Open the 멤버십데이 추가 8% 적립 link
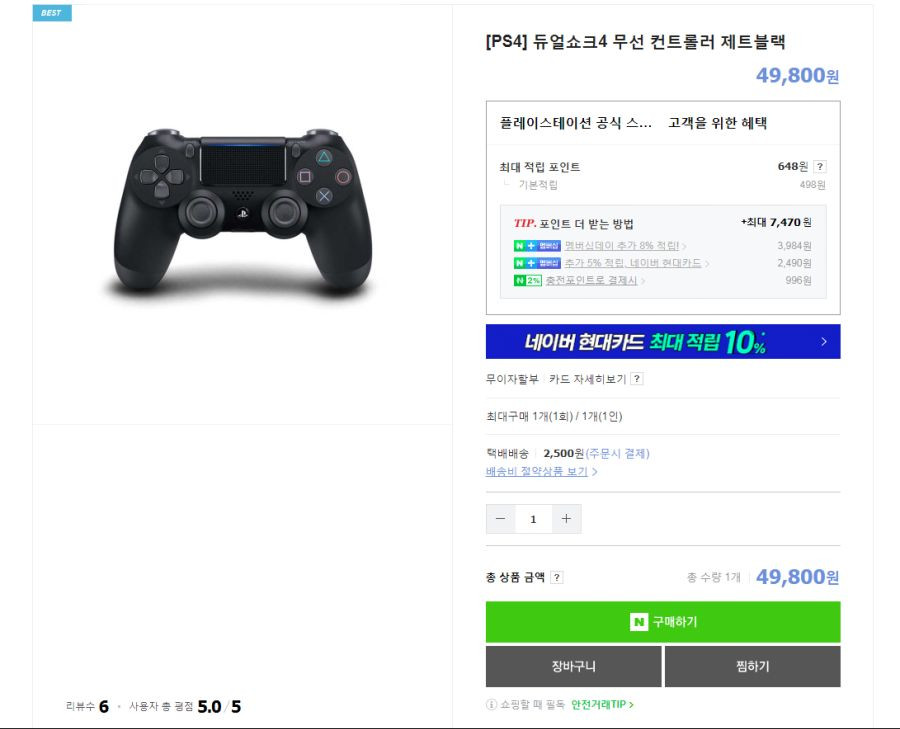 click(625, 246)
